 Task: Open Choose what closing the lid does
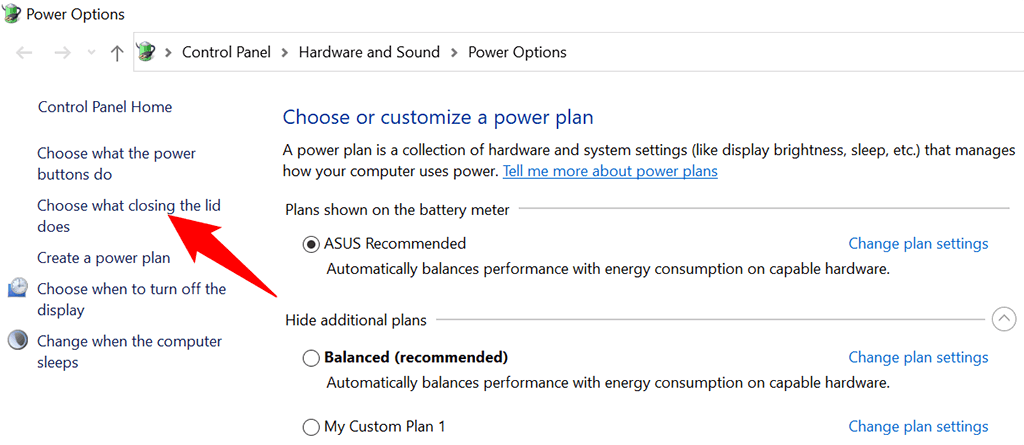coord(128,206)
